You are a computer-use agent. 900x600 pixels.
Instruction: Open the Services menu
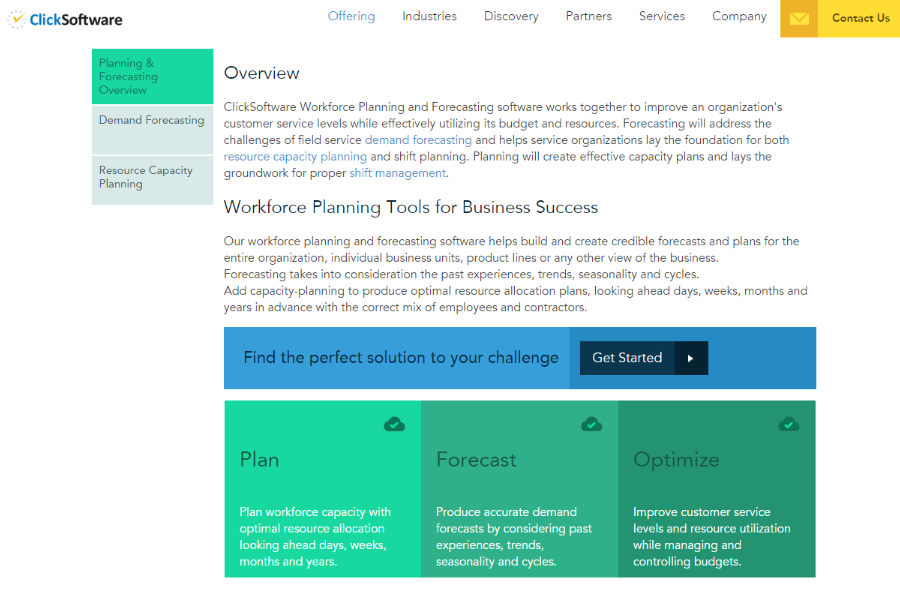click(x=661, y=16)
